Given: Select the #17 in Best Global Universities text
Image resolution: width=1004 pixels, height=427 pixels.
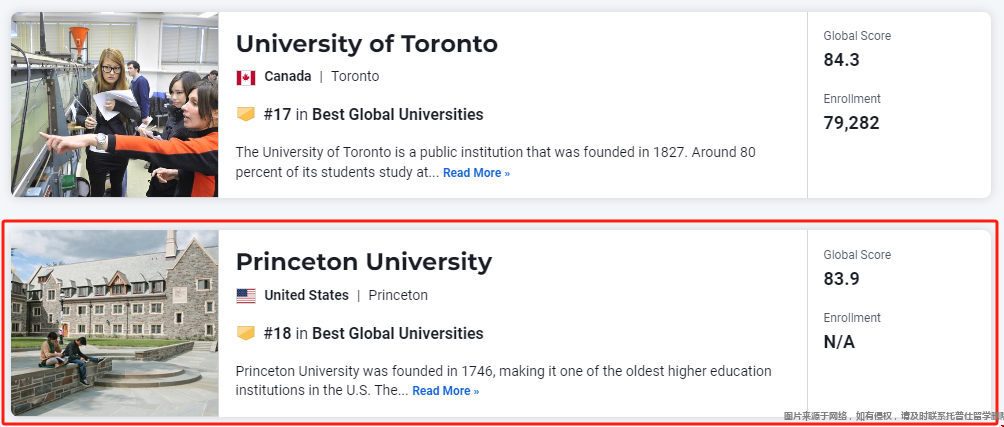Looking at the screenshot, I should pos(373,115).
